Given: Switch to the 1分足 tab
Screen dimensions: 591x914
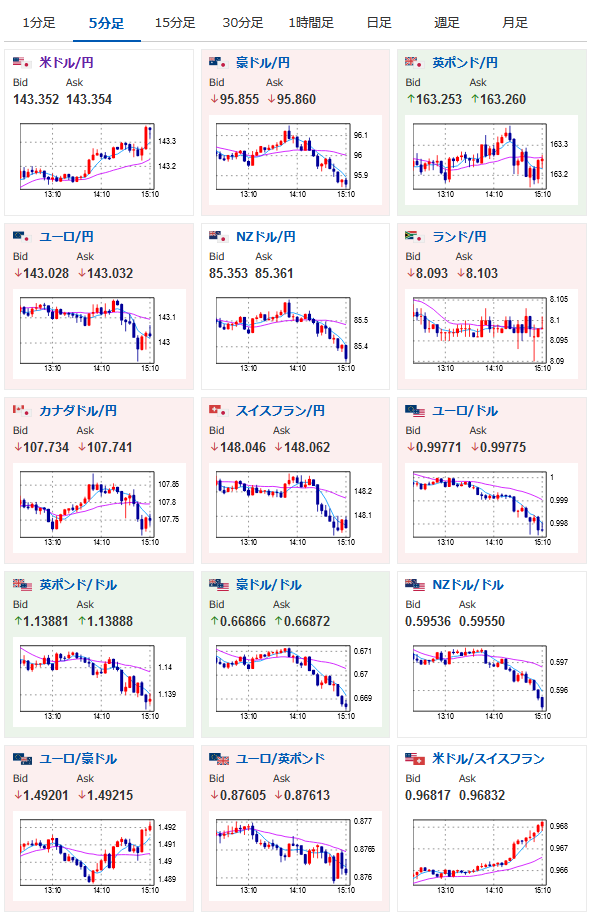Looking at the screenshot, I should (38, 23).
